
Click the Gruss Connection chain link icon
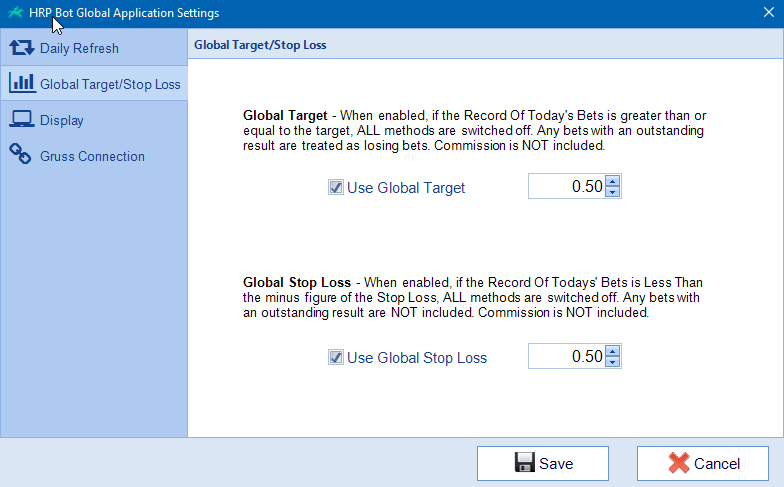pos(20,154)
